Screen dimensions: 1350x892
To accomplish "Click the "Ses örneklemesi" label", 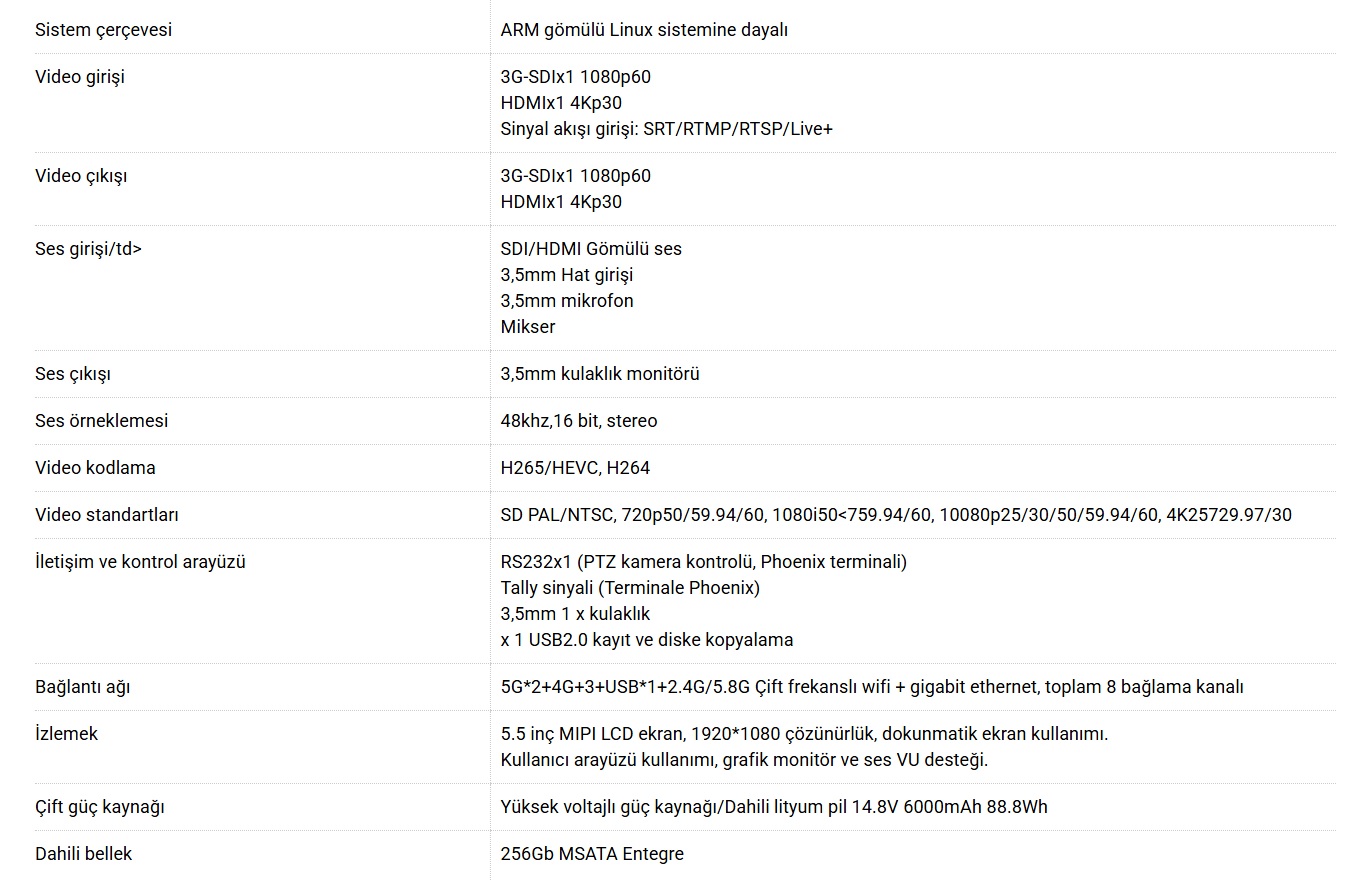I will pyautogui.click(x=101, y=421).
